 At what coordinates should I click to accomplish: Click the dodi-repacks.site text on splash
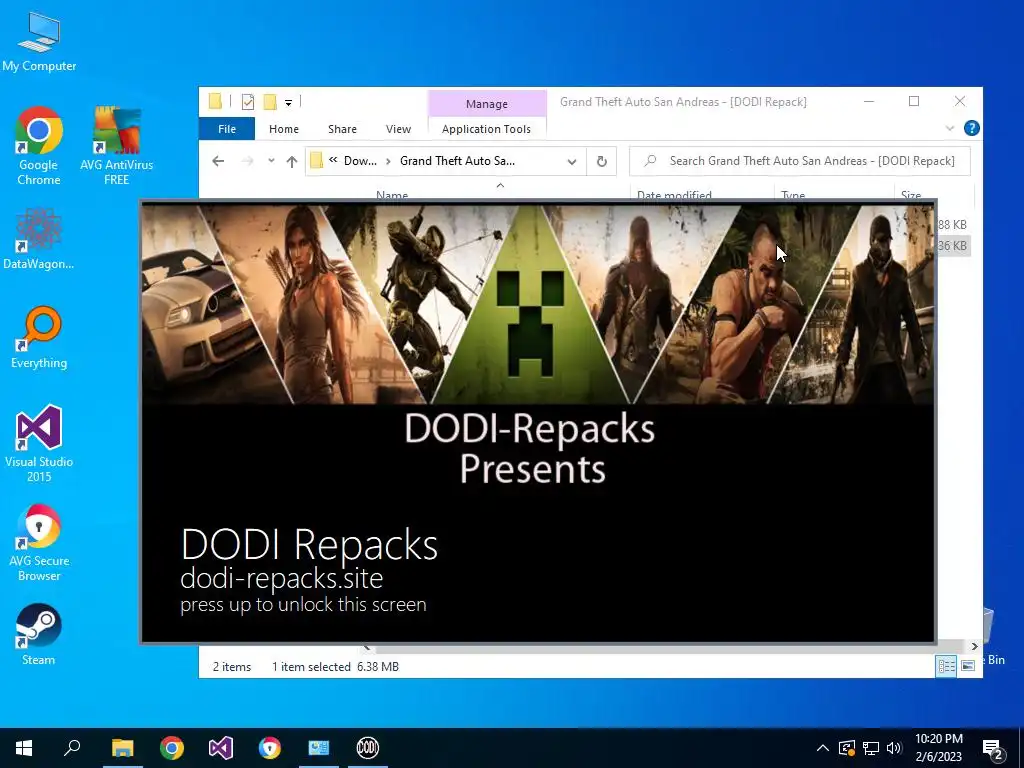click(281, 578)
